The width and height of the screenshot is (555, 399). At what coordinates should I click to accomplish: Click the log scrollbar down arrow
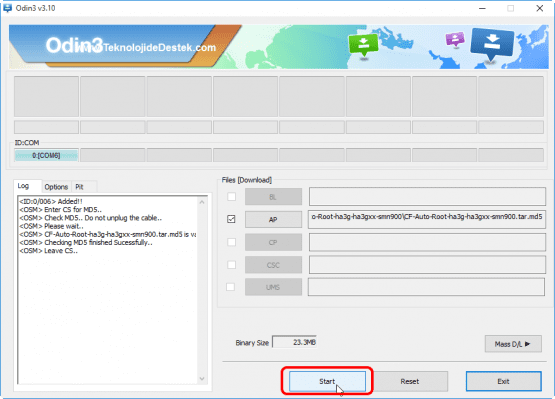(202, 378)
